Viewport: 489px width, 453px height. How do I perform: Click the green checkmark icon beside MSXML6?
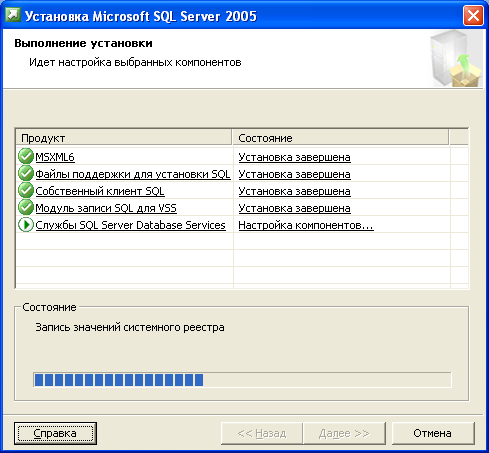click(26, 156)
